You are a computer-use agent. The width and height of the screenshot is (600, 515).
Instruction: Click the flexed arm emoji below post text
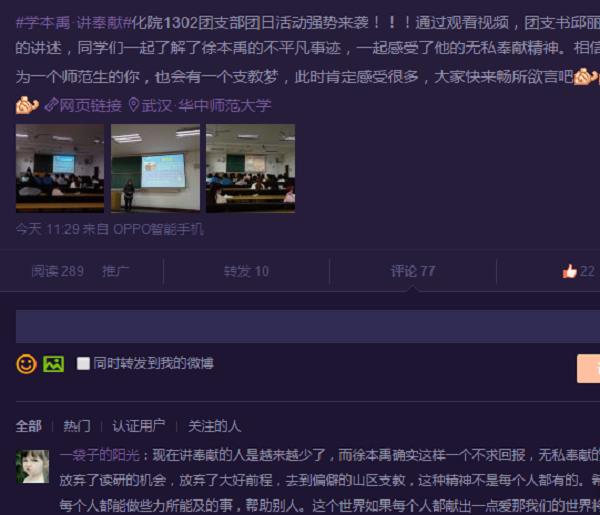(27, 105)
